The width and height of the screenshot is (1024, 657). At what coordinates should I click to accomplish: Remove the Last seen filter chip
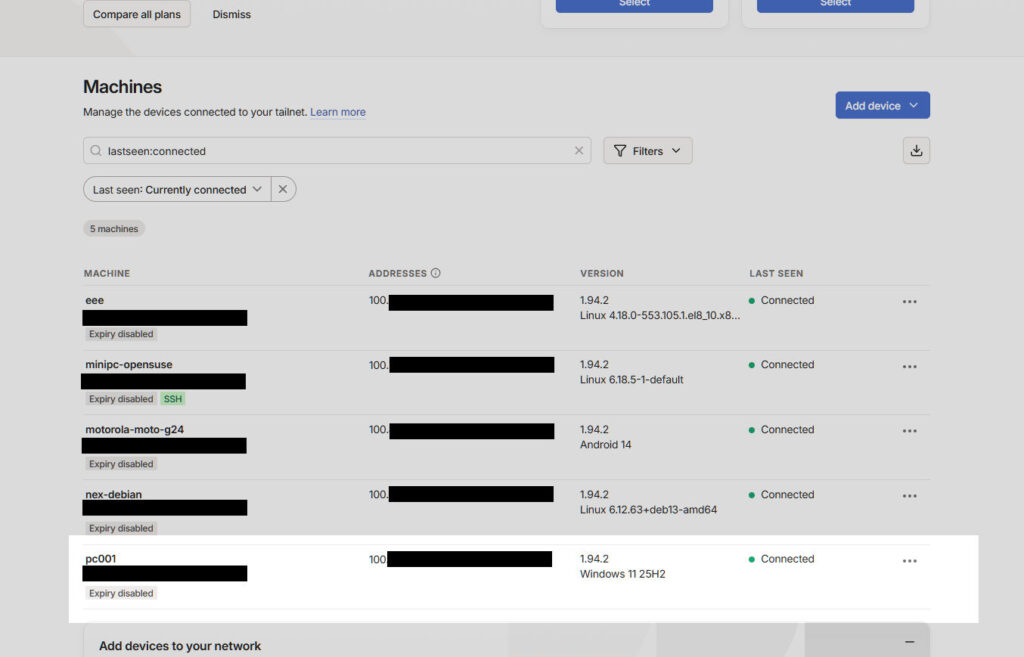(x=283, y=189)
